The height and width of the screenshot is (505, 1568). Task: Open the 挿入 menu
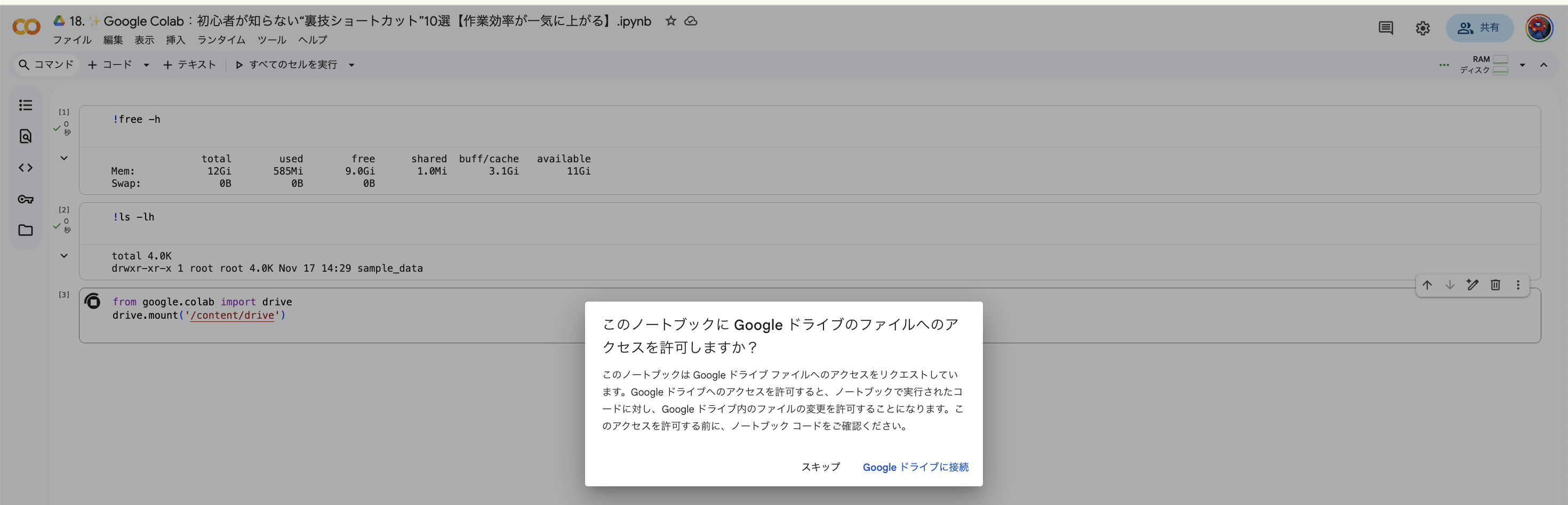tap(175, 40)
